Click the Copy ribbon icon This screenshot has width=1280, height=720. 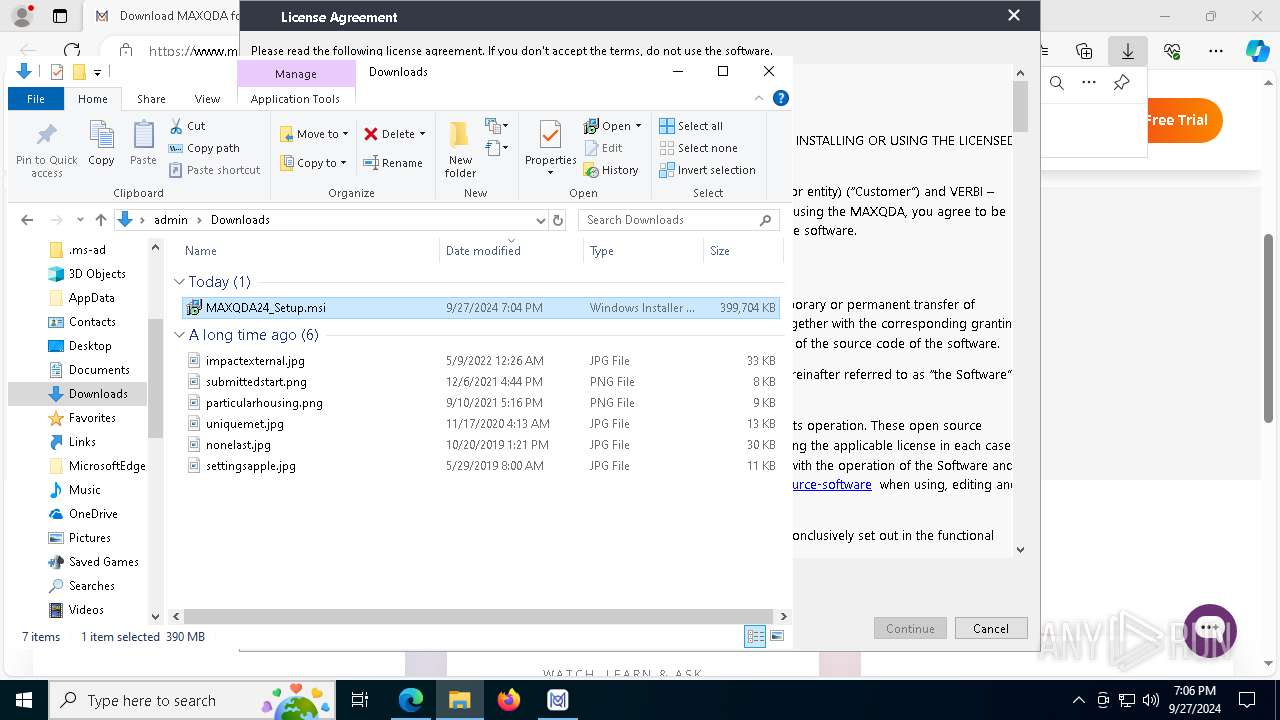pyautogui.click(x=101, y=143)
